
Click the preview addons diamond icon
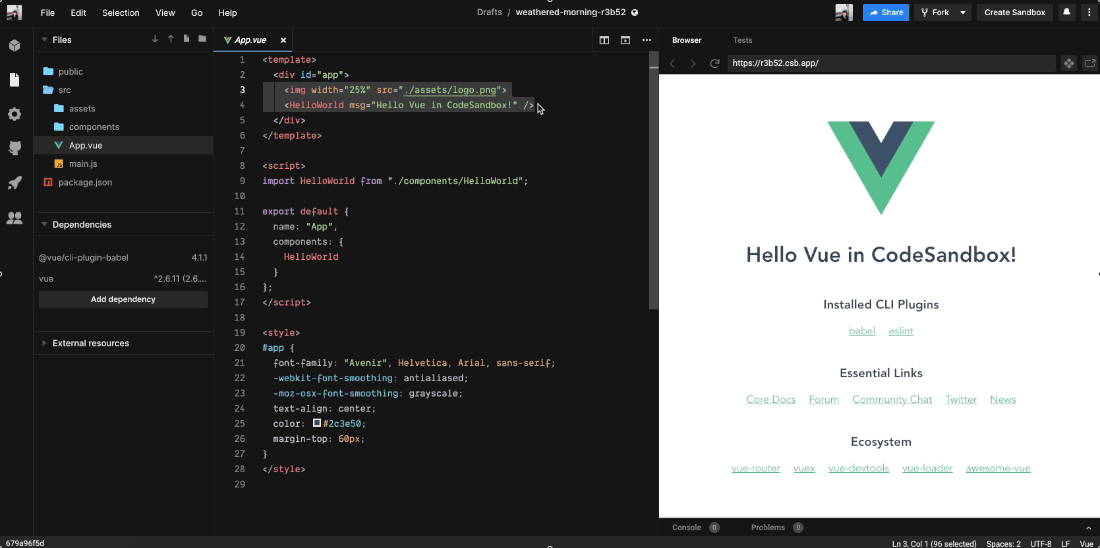point(1068,63)
